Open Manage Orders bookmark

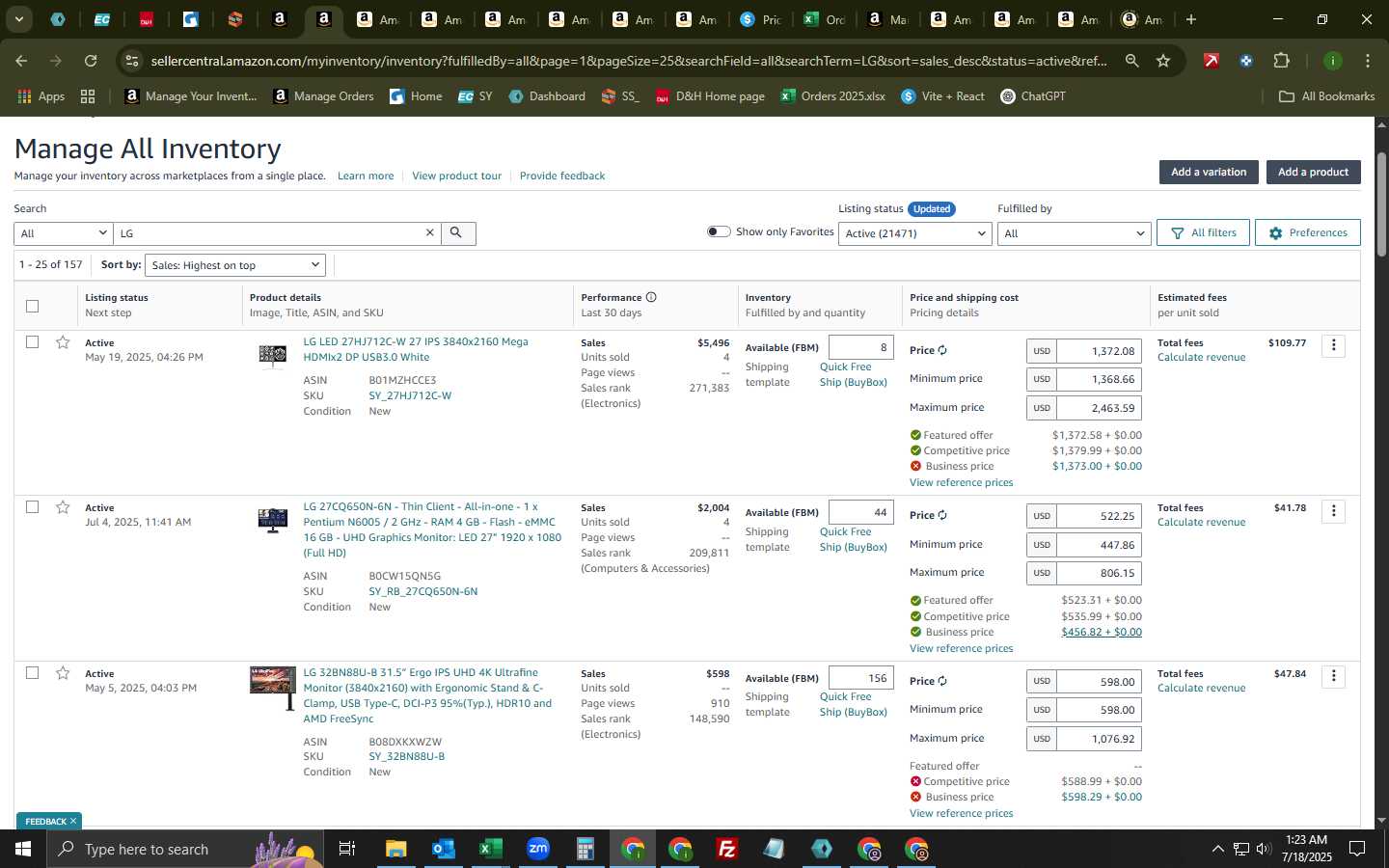click(x=324, y=96)
